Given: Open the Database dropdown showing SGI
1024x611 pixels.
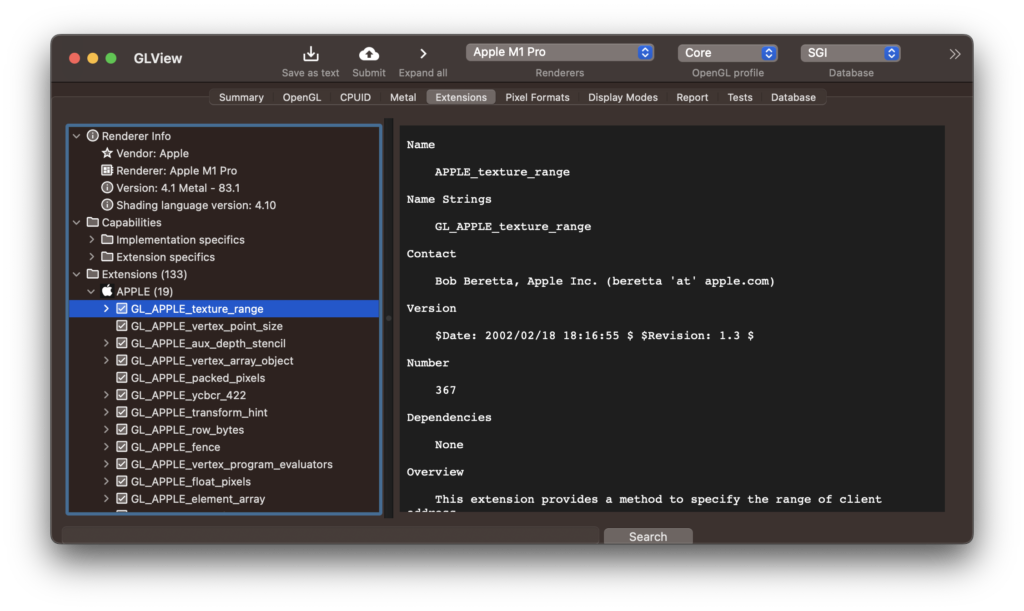Looking at the screenshot, I should 850,53.
